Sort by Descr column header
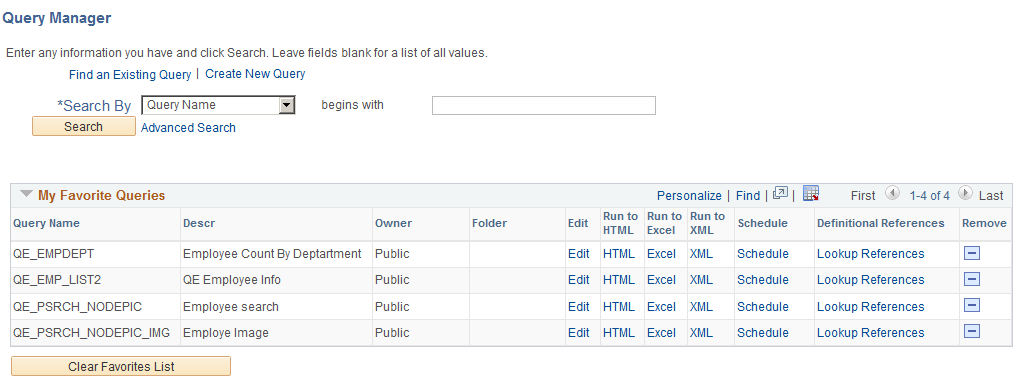The height and width of the screenshot is (391, 1024). point(199,223)
